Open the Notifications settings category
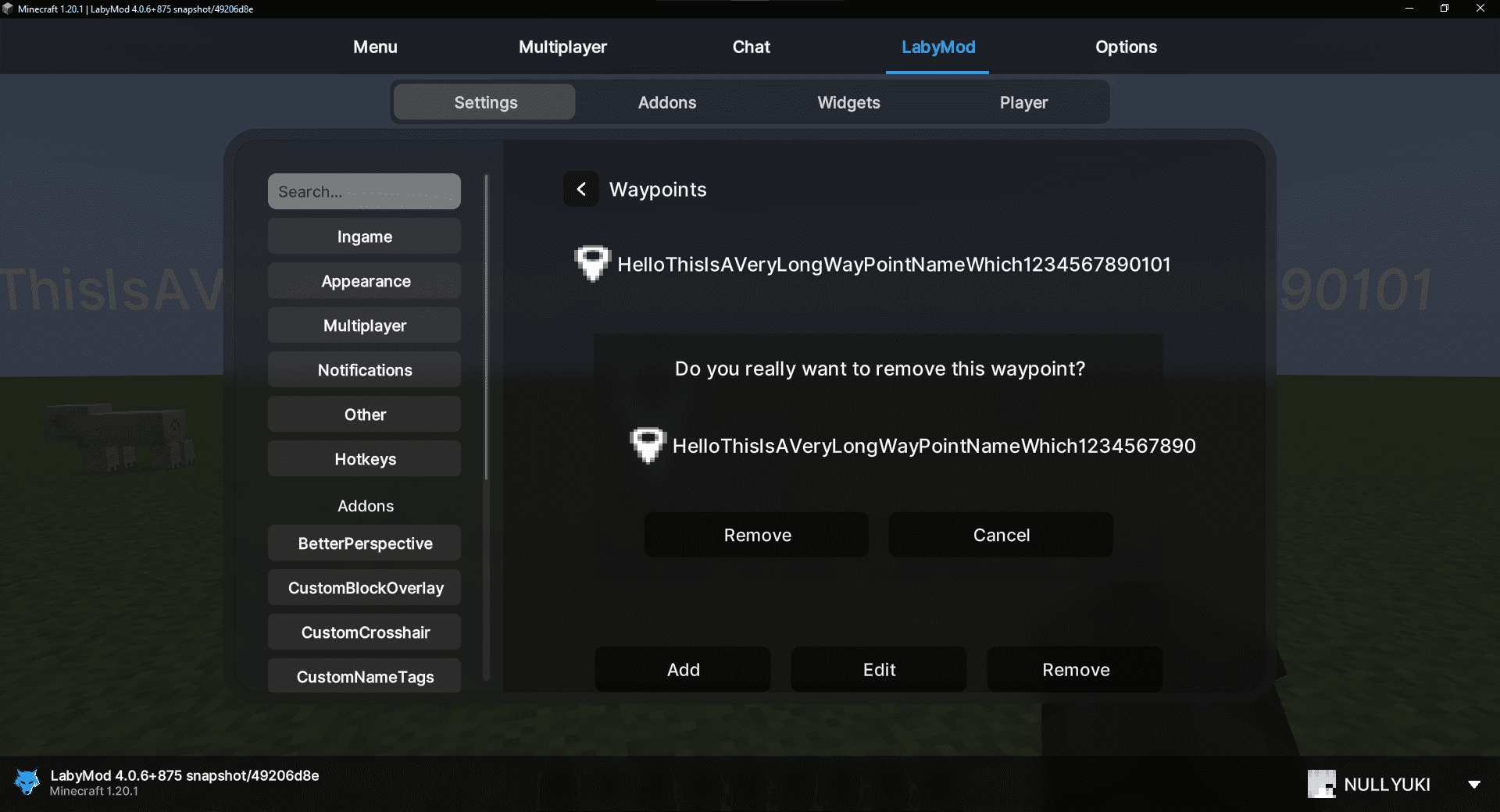 pyautogui.click(x=364, y=369)
